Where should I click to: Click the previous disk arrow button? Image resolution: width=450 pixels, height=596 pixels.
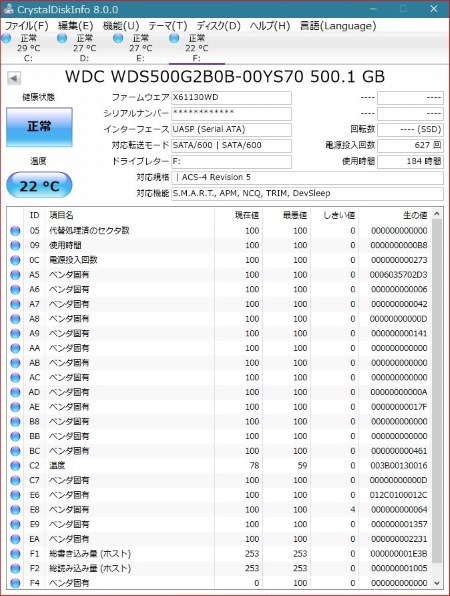14,78
